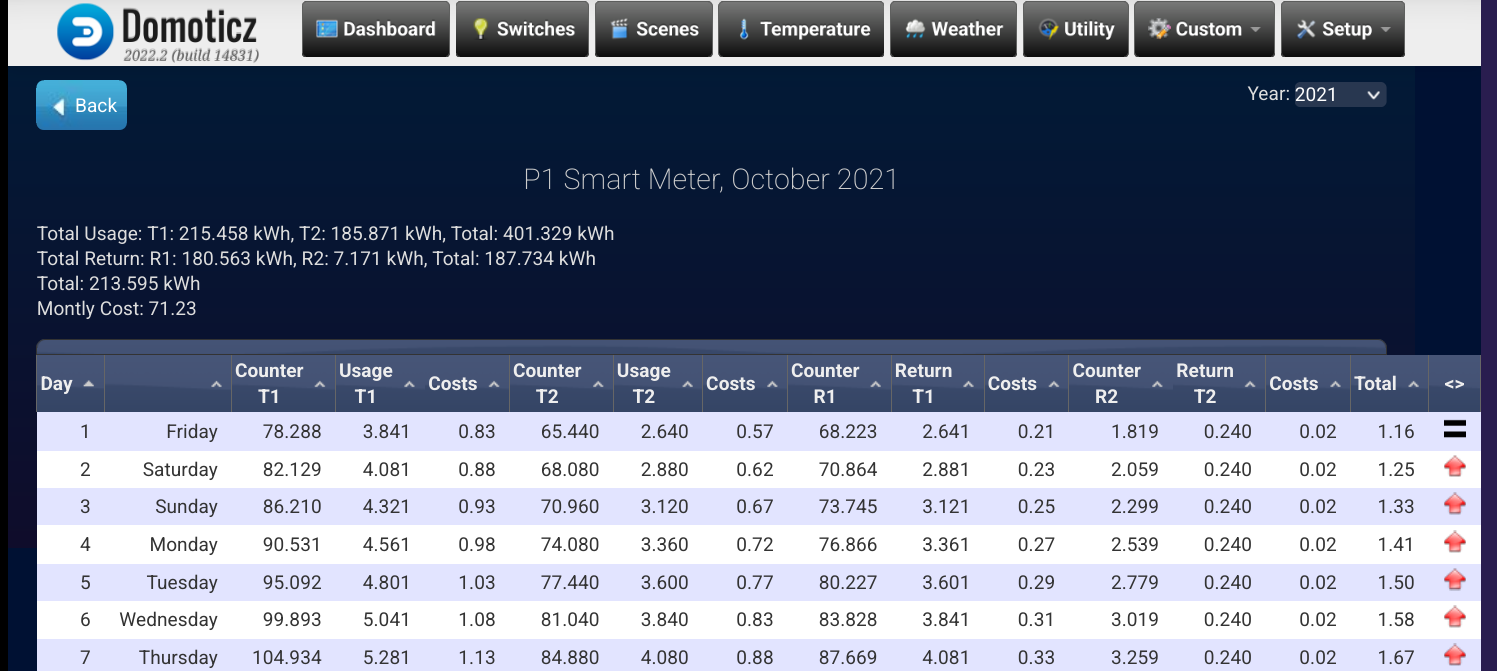
Task: Sort table by Total column
Action: tap(1387, 384)
